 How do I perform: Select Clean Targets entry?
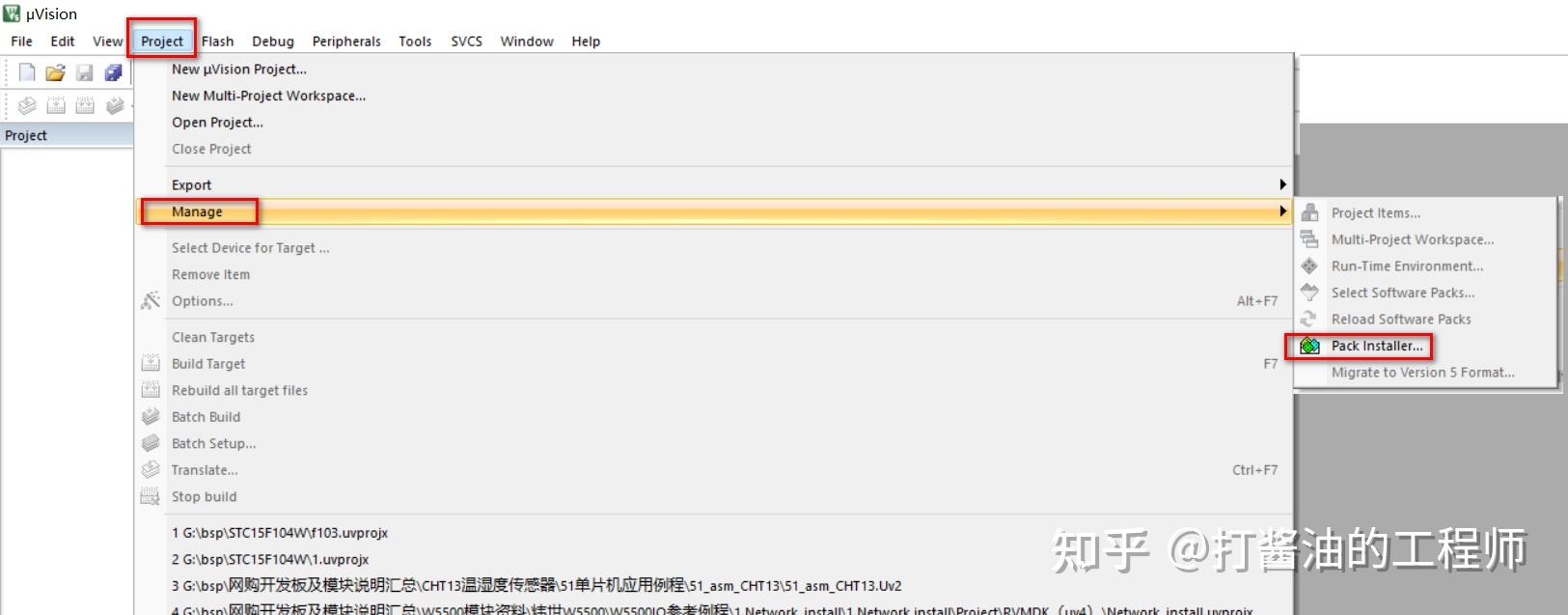point(714,337)
